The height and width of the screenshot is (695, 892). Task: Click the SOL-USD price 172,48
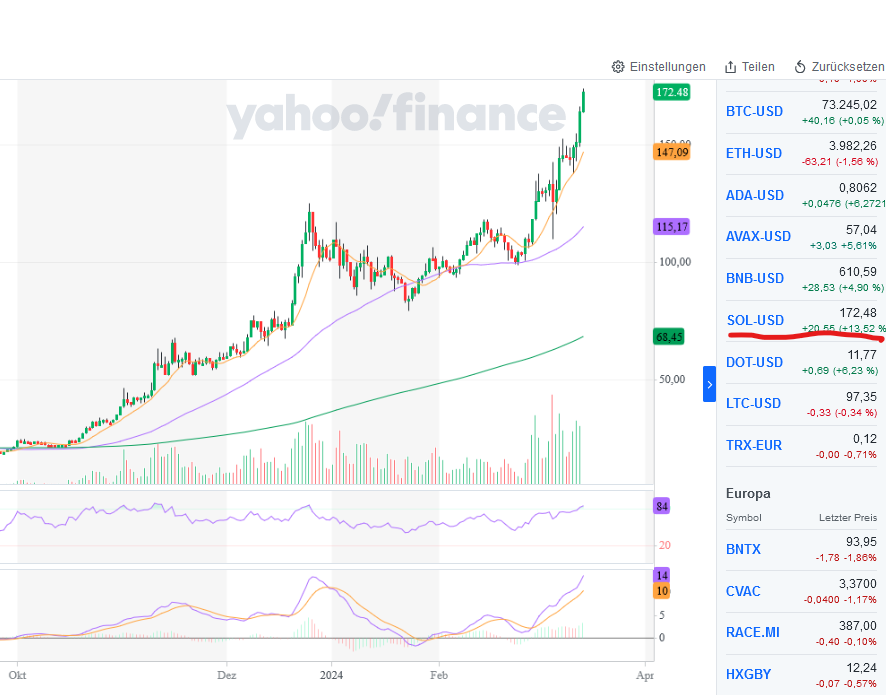[858, 313]
